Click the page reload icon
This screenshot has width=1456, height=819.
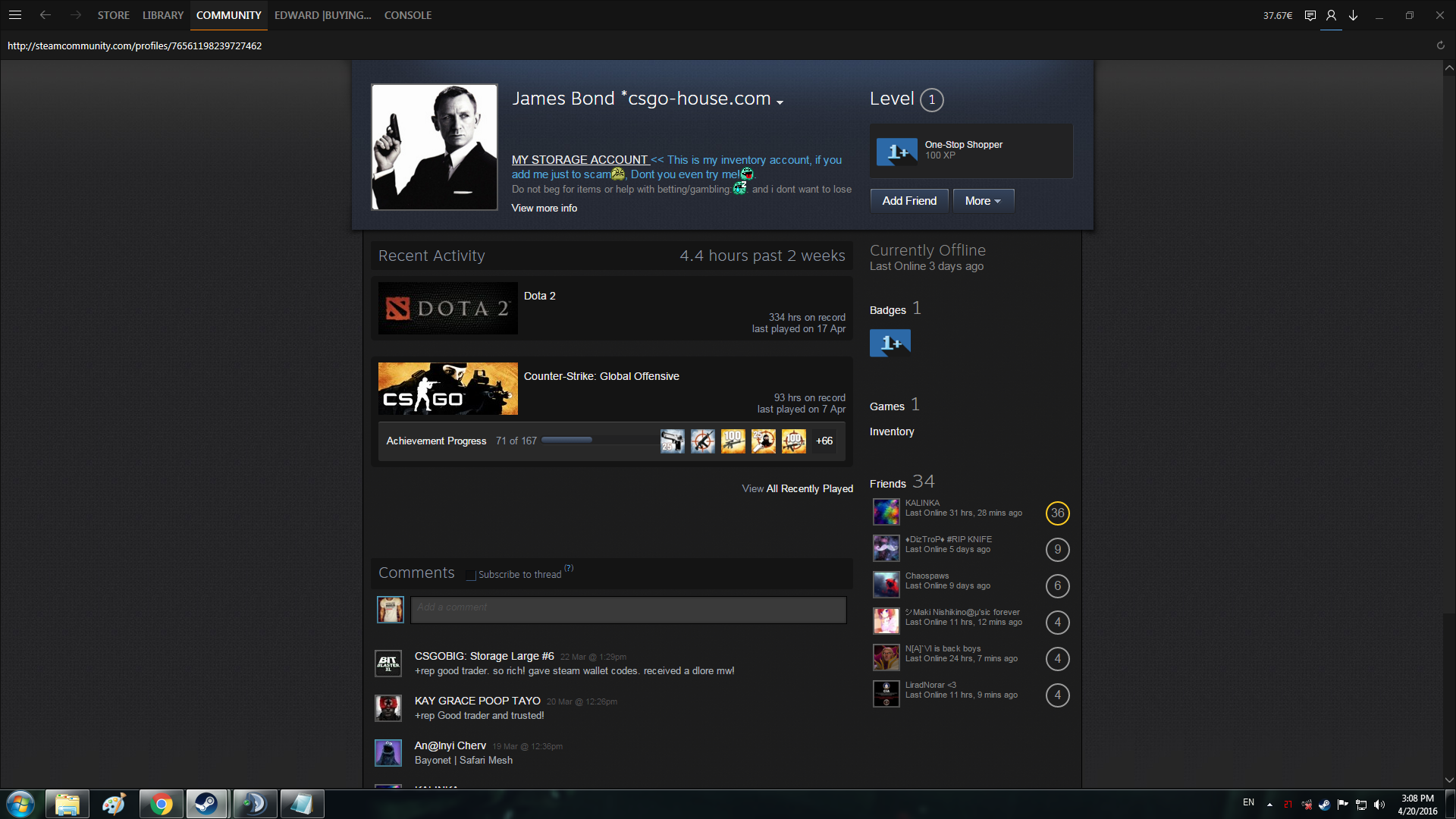pyautogui.click(x=1440, y=45)
